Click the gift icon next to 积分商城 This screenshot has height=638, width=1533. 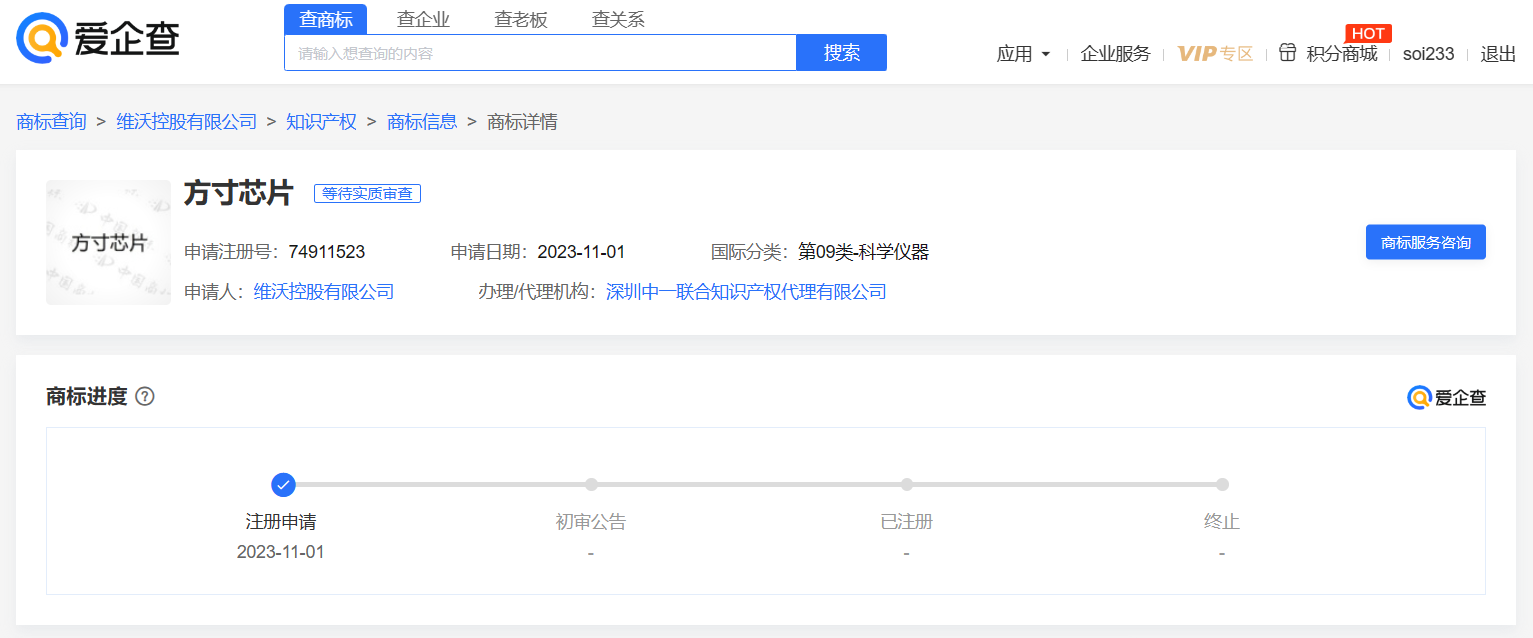point(1288,53)
